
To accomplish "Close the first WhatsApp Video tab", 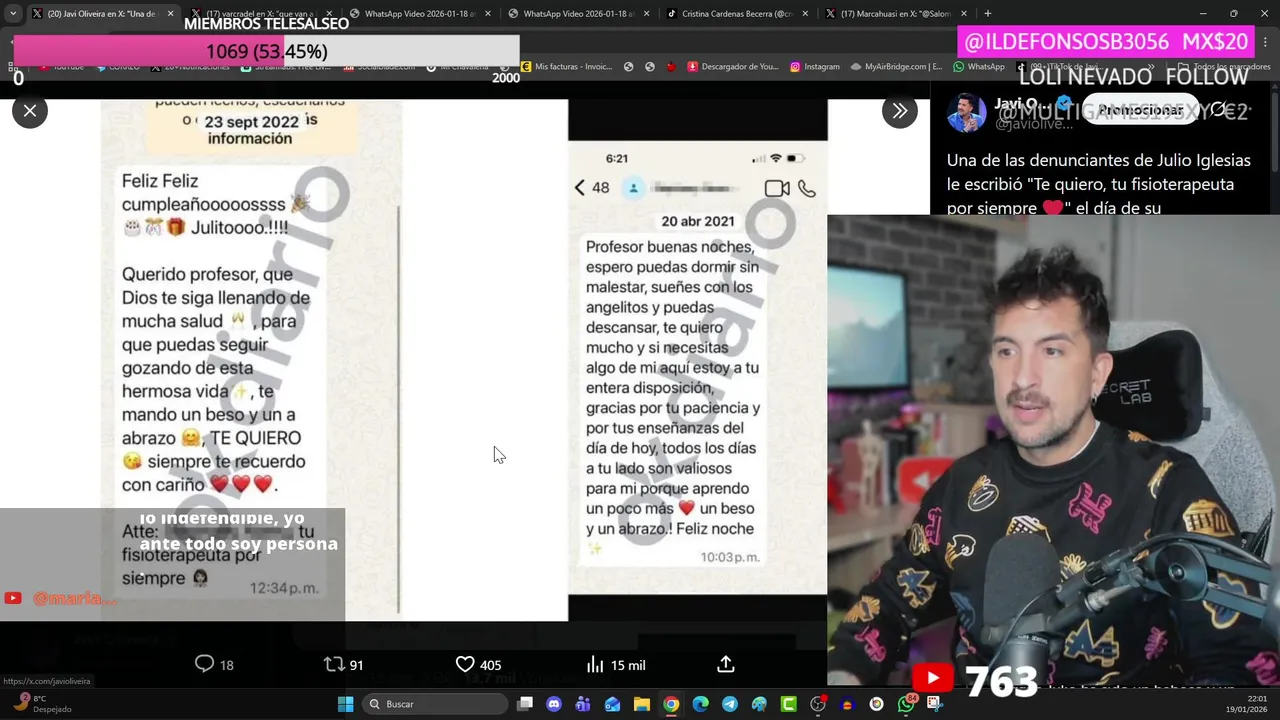I will coord(487,14).
